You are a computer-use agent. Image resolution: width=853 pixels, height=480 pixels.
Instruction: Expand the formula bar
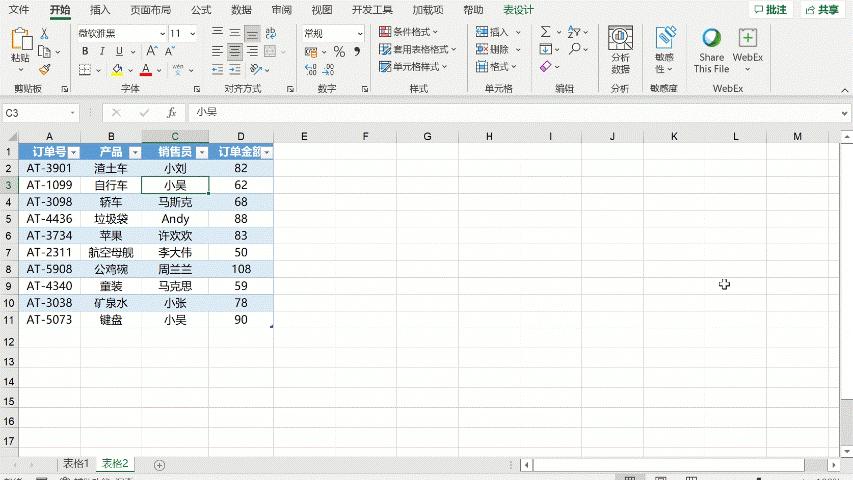[x=844, y=113]
